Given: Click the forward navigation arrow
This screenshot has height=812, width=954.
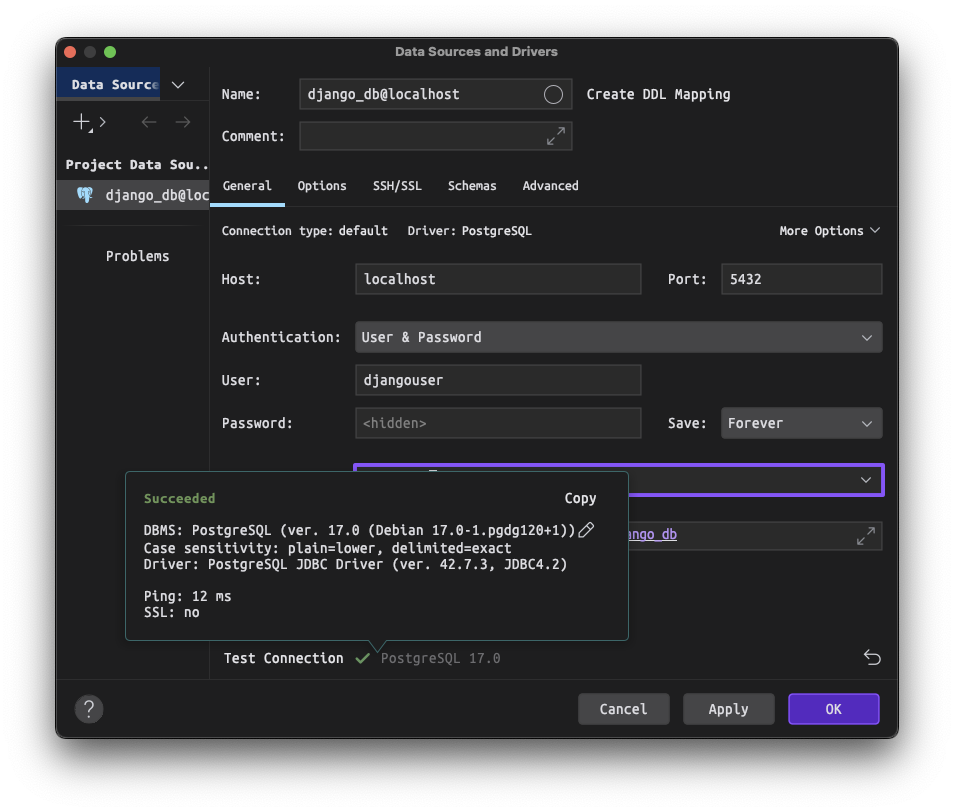Looking at the screenshot, I should (x=182, y=122).
